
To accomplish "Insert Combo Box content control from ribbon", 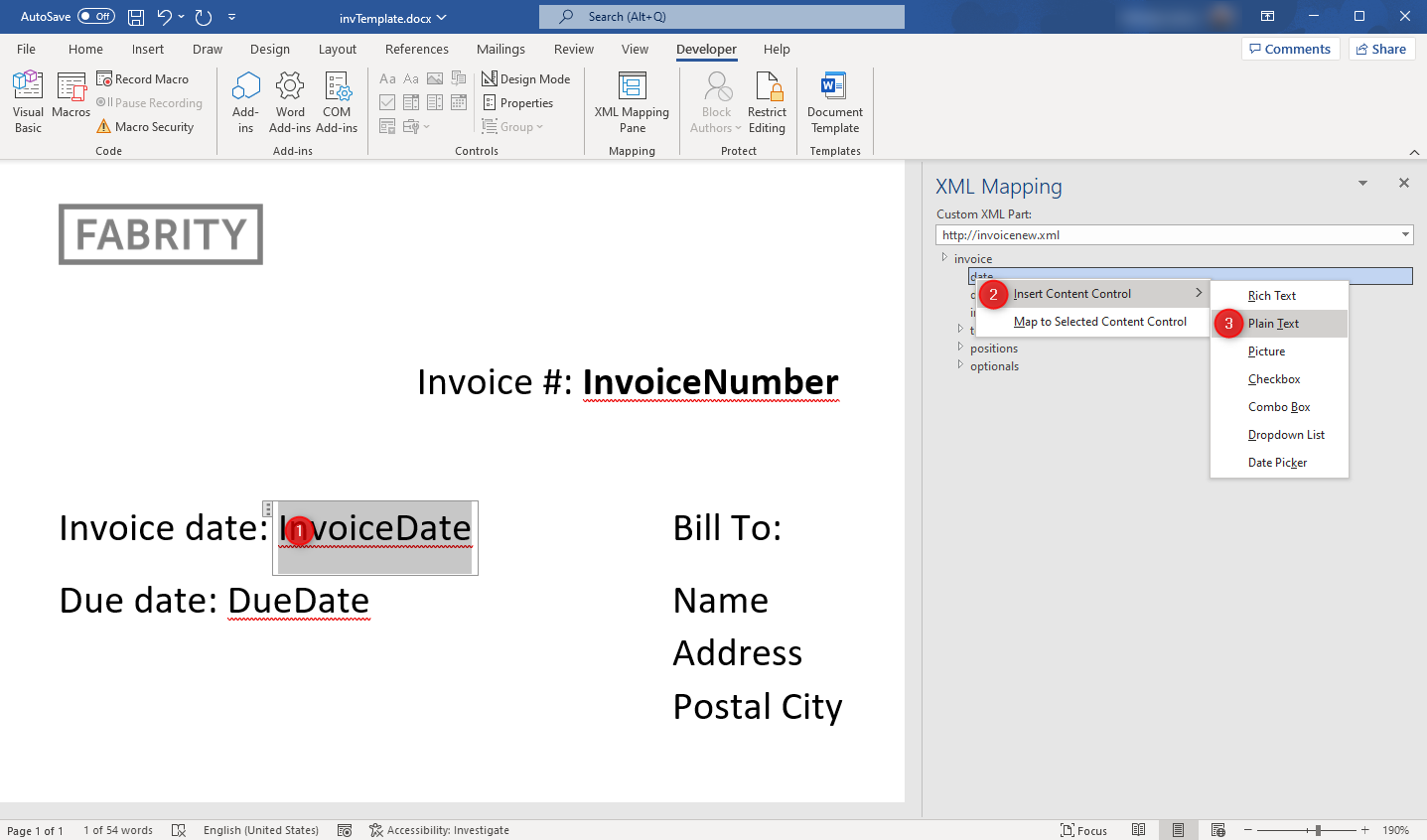I will [x=411, y=102].
